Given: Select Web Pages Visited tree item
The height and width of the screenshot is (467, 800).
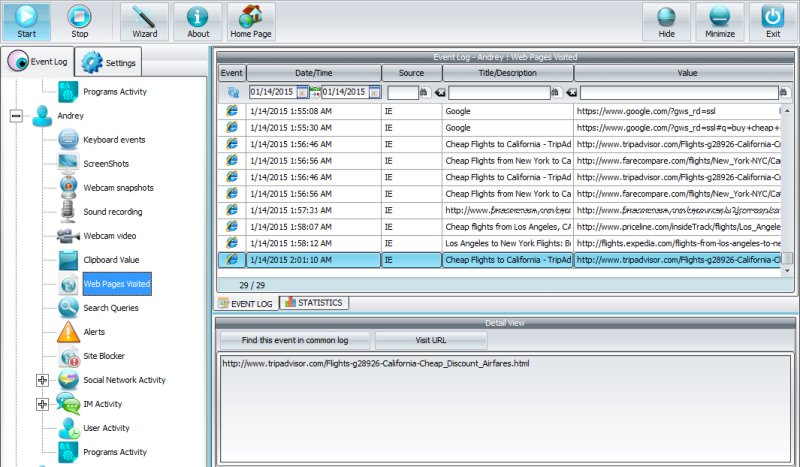Looking at the screenshot, I should (x=117, y=284).
